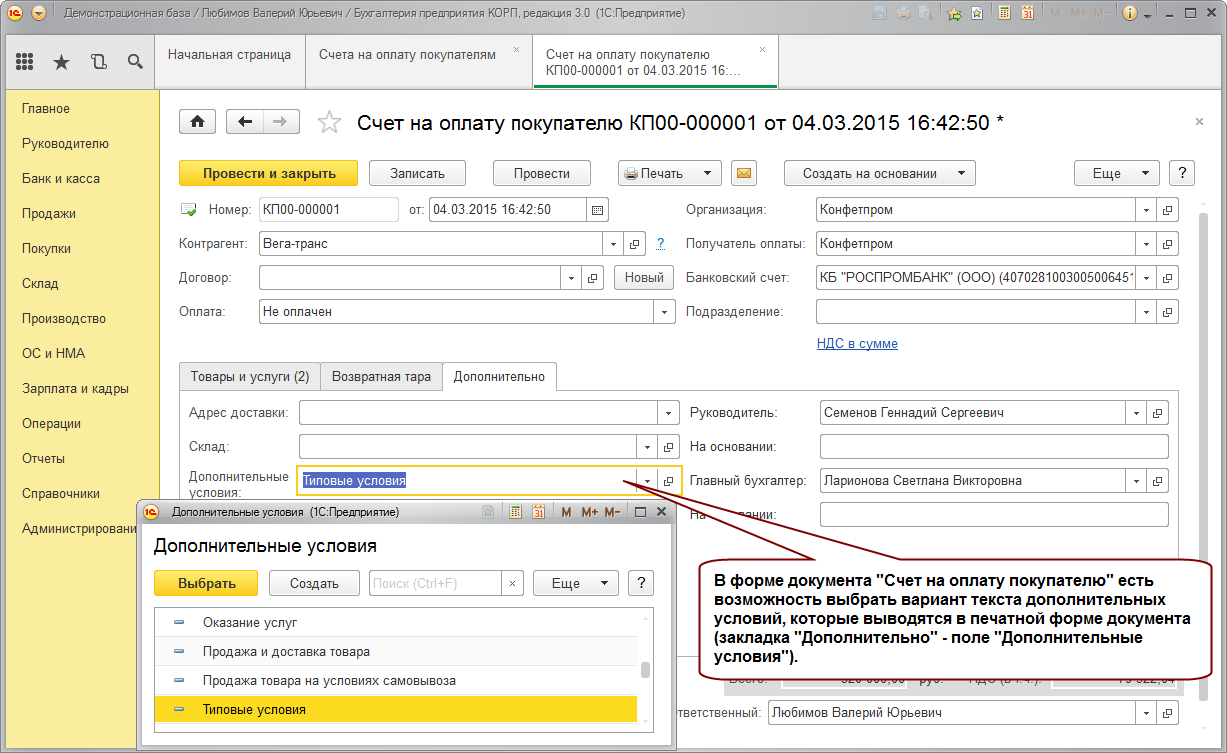Add document to favorites star near title
1227x753 pixels.
329,122
